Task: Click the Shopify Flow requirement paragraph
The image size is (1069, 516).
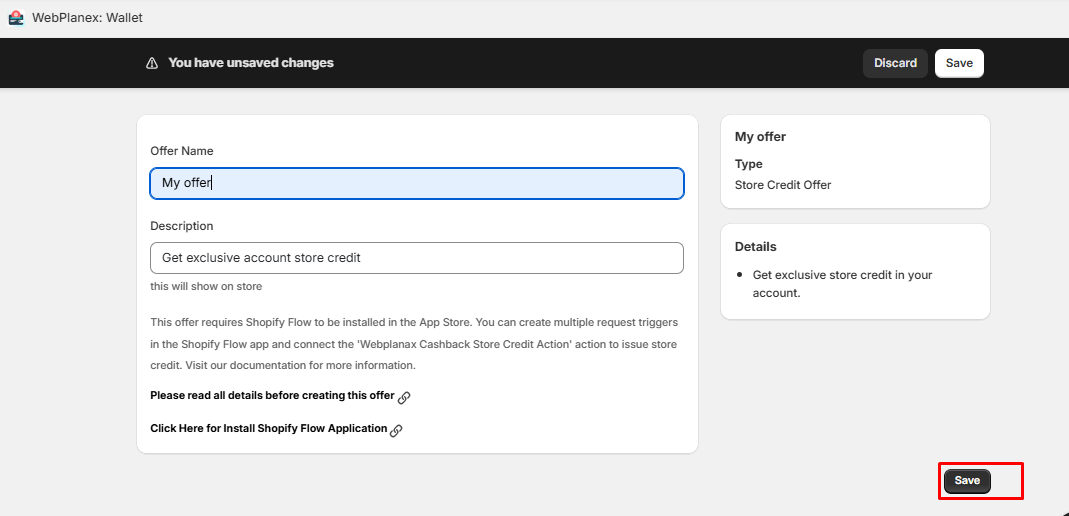Action: pos(414,344)
